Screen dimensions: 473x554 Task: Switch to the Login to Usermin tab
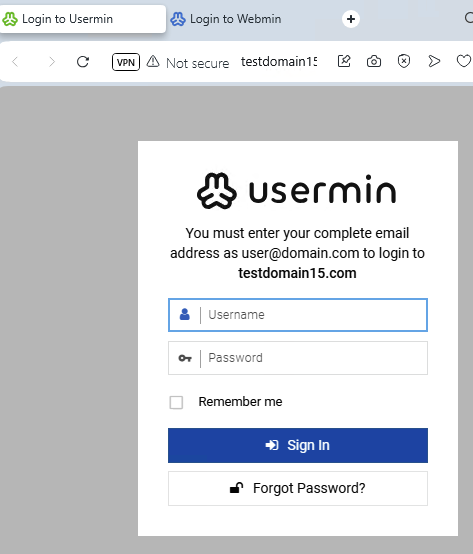[x=82, y=19]
